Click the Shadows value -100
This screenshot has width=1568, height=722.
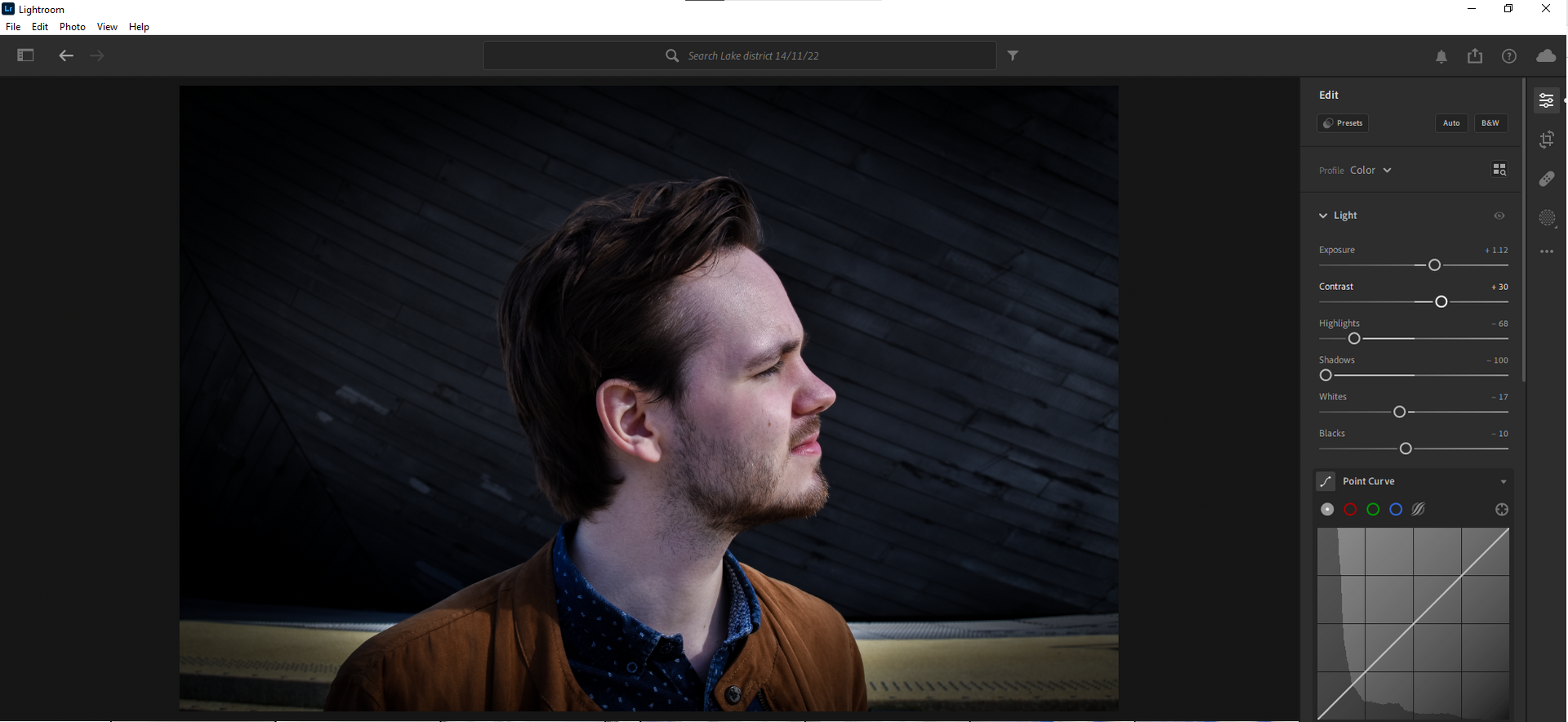tap(1497, 360)
